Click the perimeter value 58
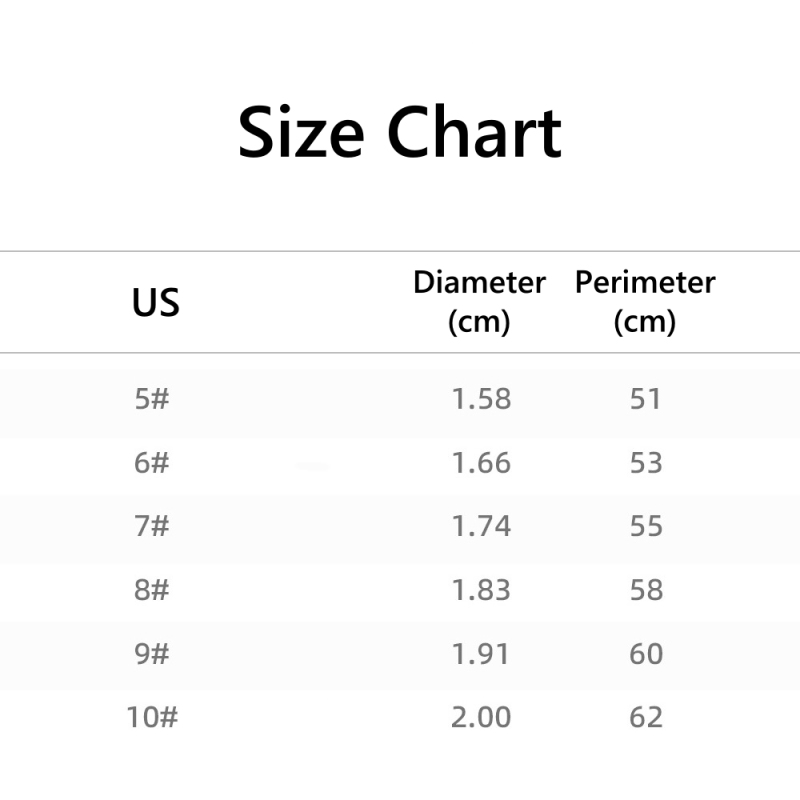The image size is (800, 800). click(646, 590)
